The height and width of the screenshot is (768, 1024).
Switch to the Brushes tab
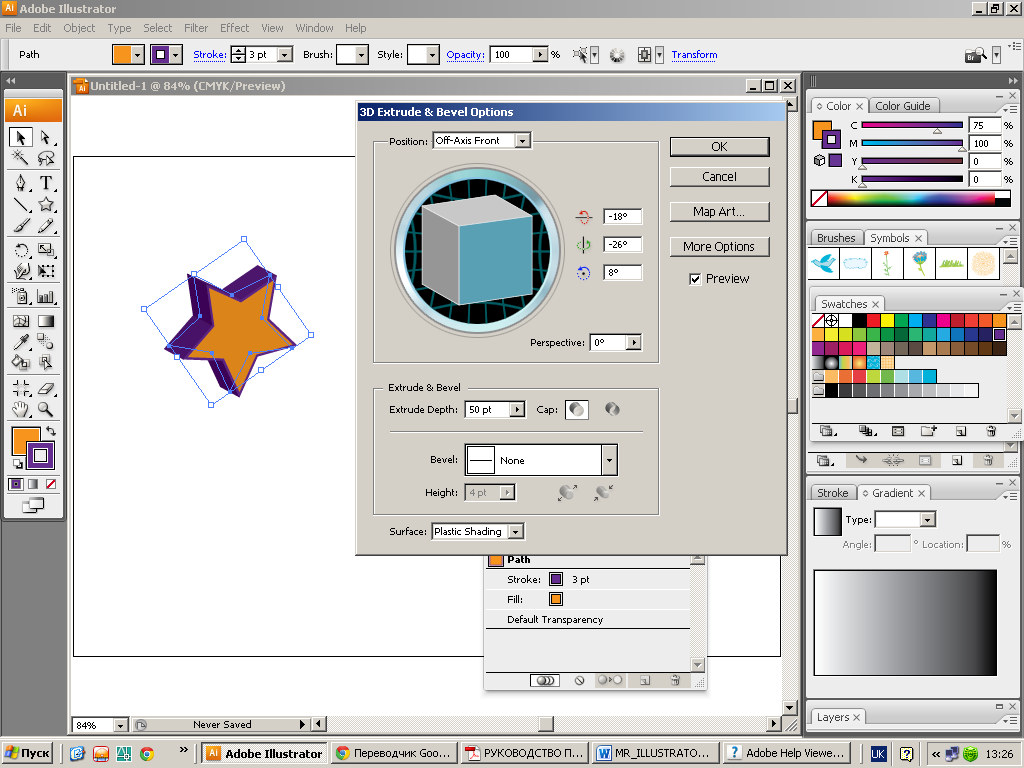[x=836, y=238]
